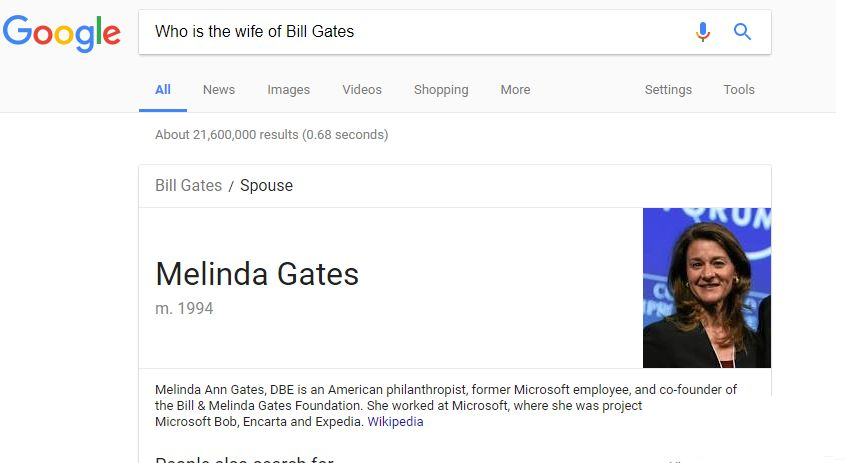
Task: Open the Images tab
Action: click(x=289, y=90)
